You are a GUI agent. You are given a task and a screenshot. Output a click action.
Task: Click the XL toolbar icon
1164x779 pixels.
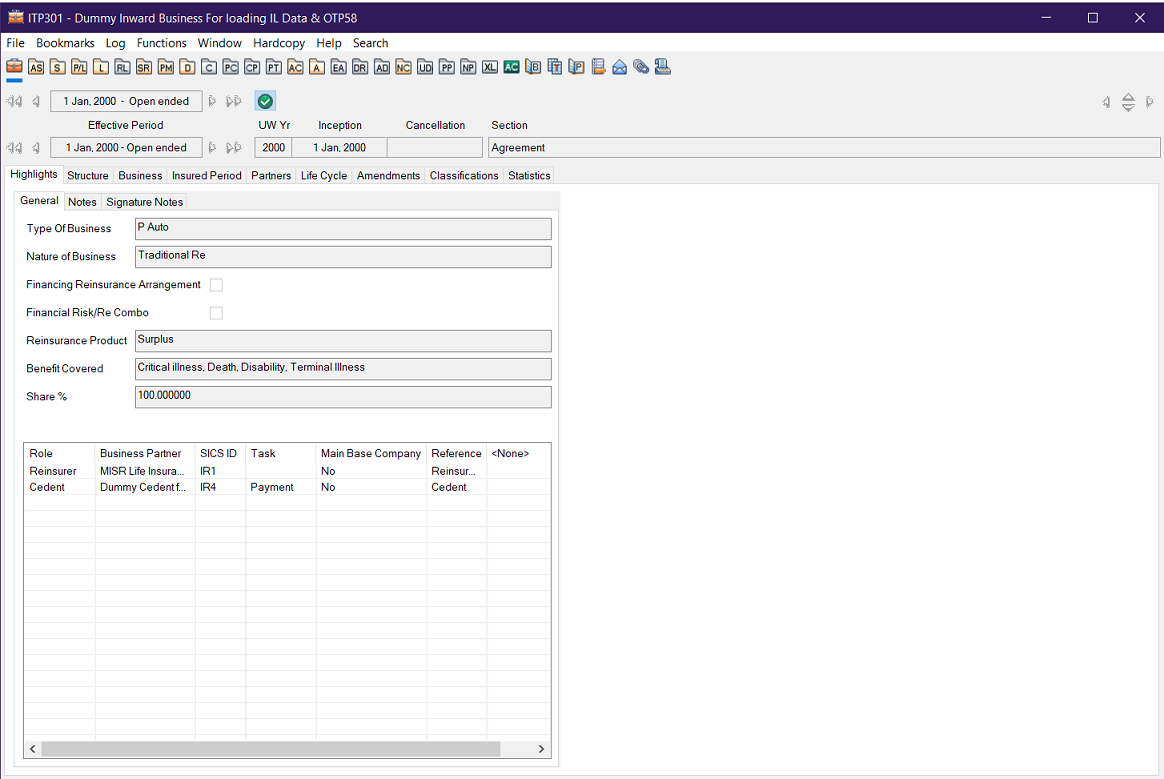click(489, 66)
